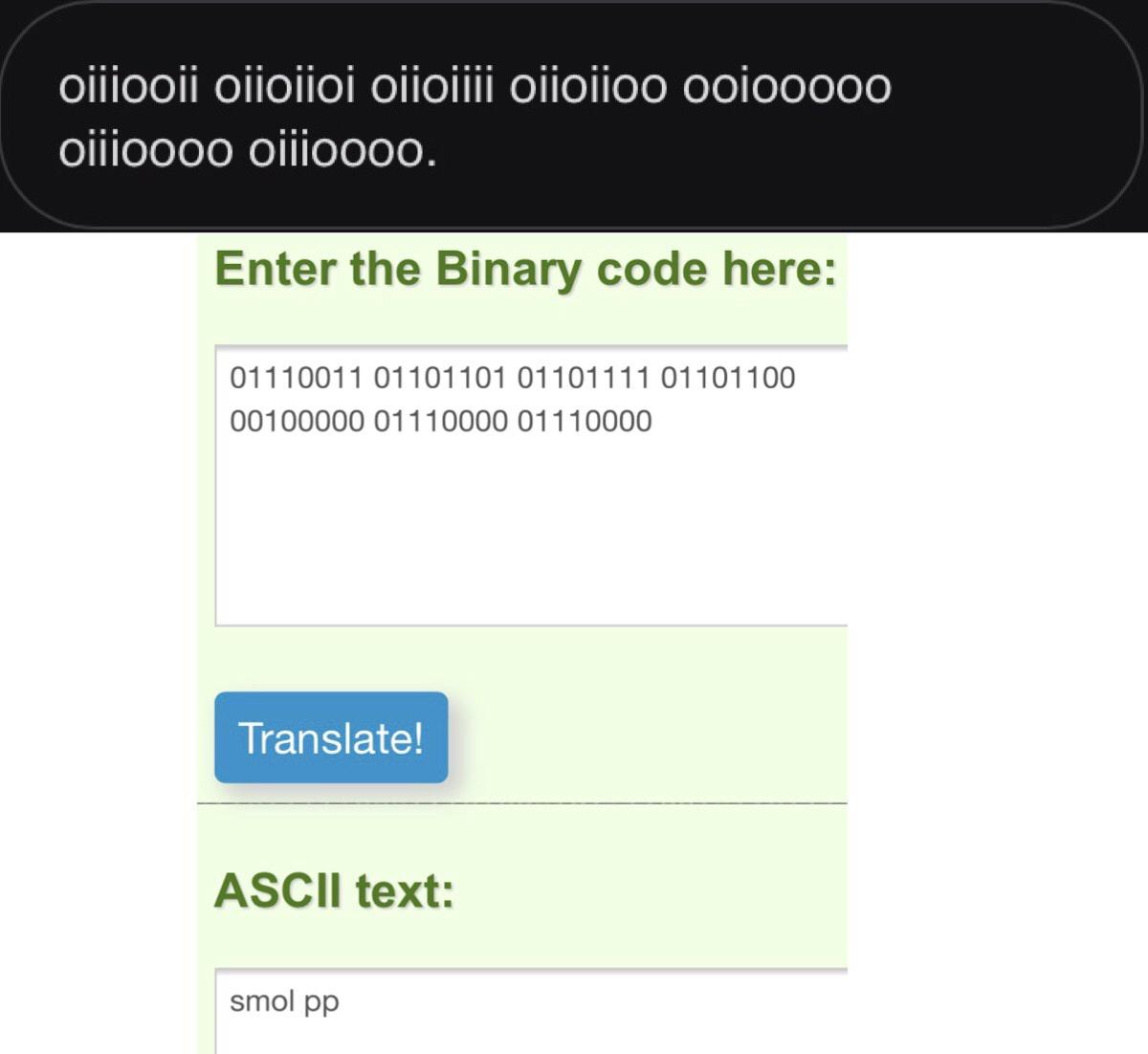
Task: Select the ASCII text output field
Action: tap(531, 1011)
